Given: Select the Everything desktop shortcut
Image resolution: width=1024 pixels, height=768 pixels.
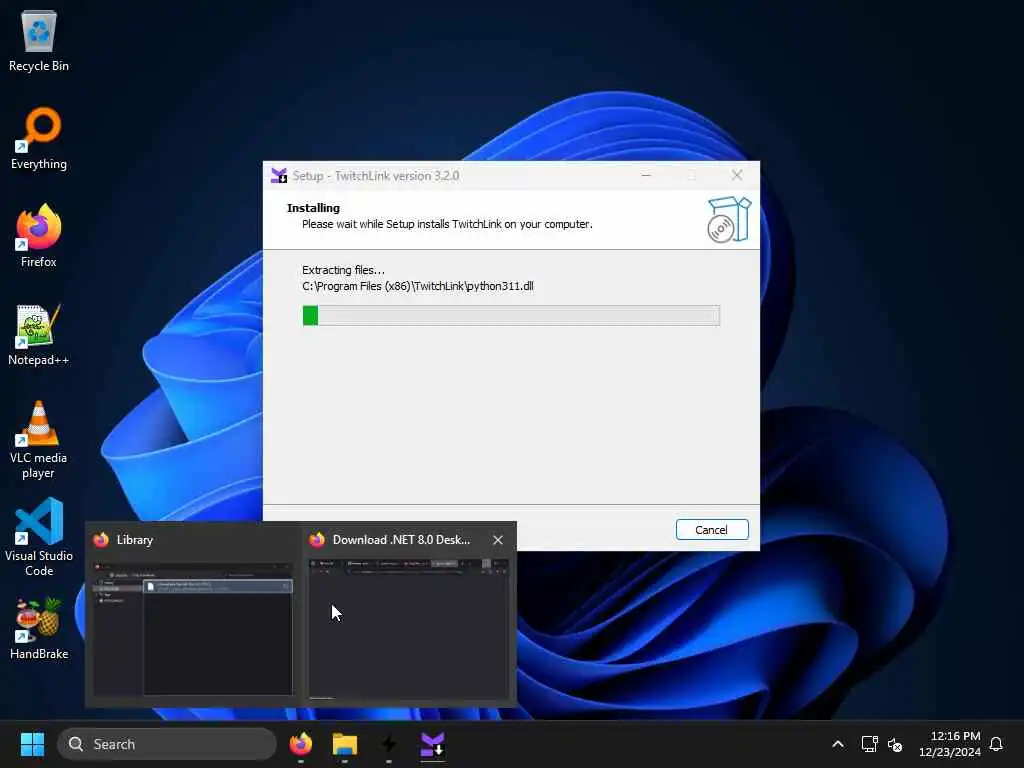Looking at the screenshot, I should click(x=39, y=138).
